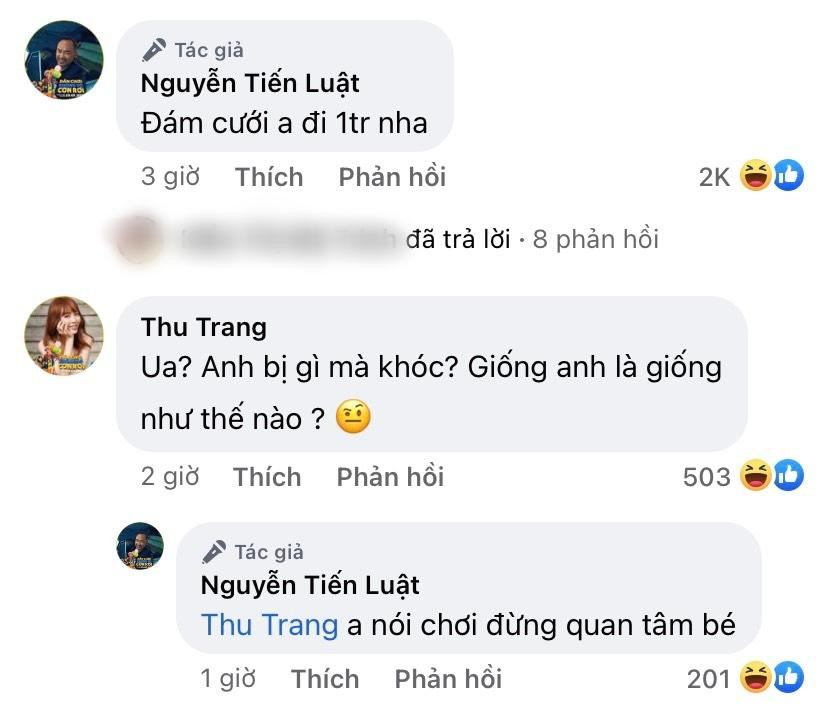The height and width of the screenshot is (719, 828).
Task: Click Thích under Nguyễn Tiến Luật's first comment
Action: point(268,176)
